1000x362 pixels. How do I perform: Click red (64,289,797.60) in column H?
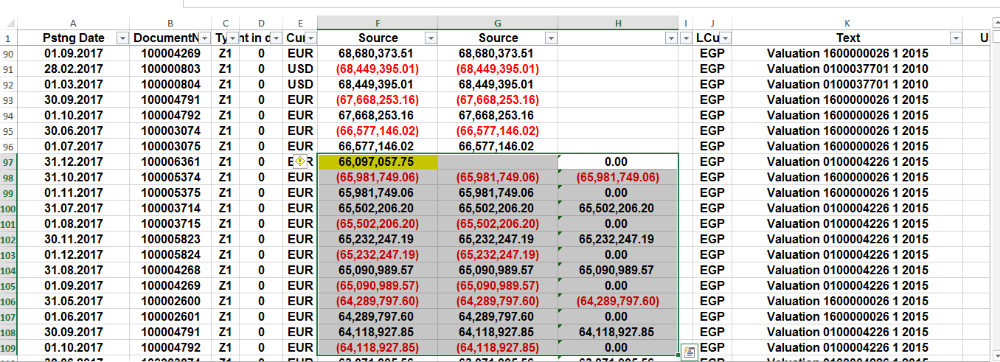click(617, 301)
